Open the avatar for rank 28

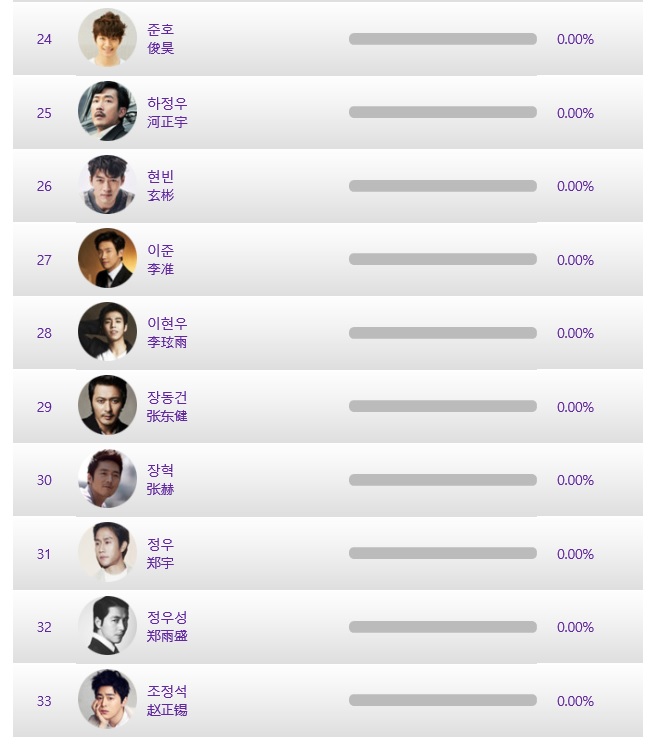[x=107, y=332]
